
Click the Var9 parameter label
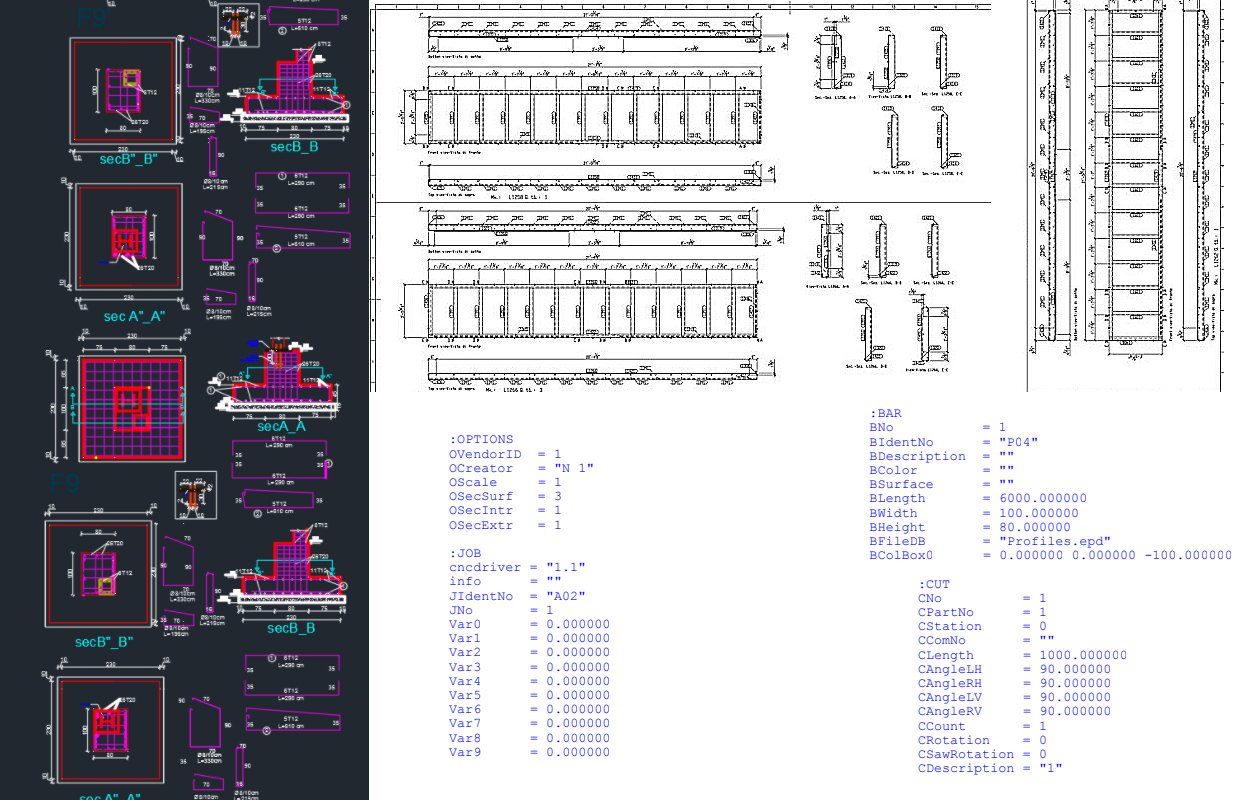465,752
